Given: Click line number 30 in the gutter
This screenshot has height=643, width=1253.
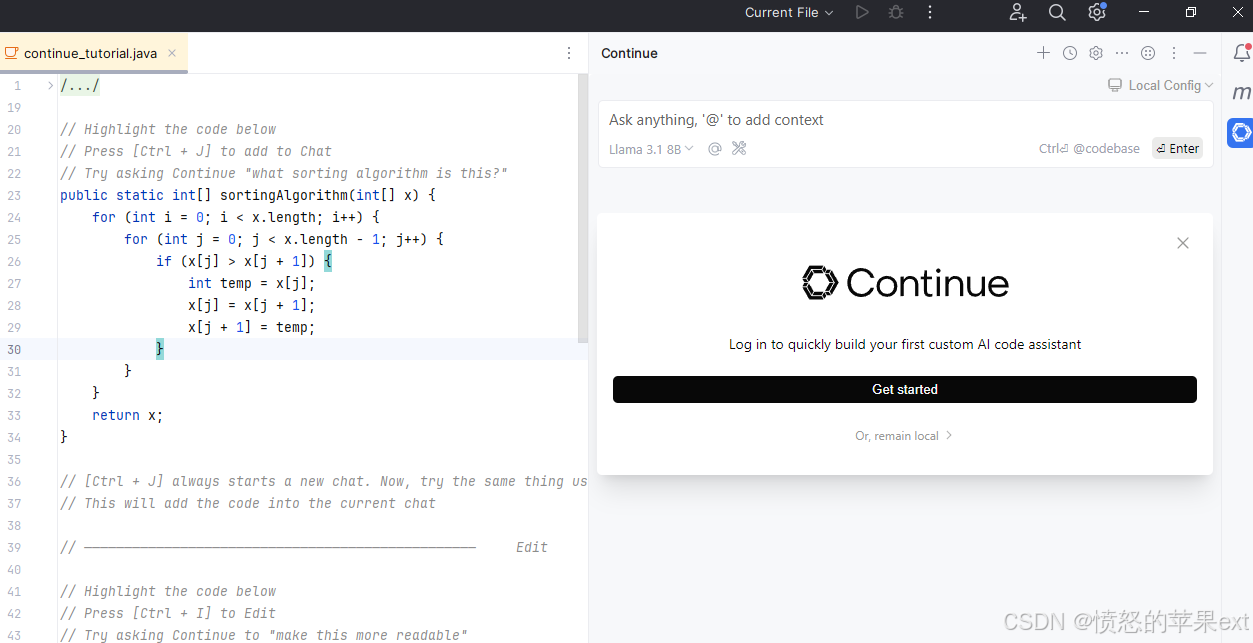Looking at the screenshot, I should [14, 349].
